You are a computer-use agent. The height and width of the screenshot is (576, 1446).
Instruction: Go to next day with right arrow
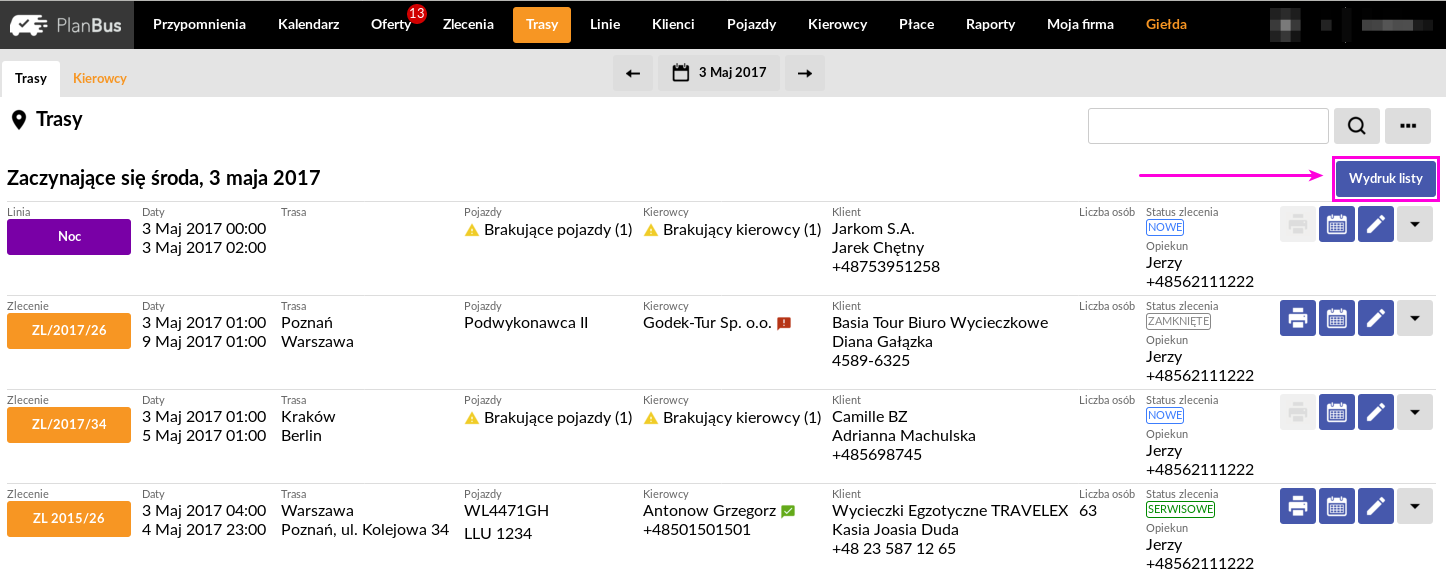[x=805, y=73]
